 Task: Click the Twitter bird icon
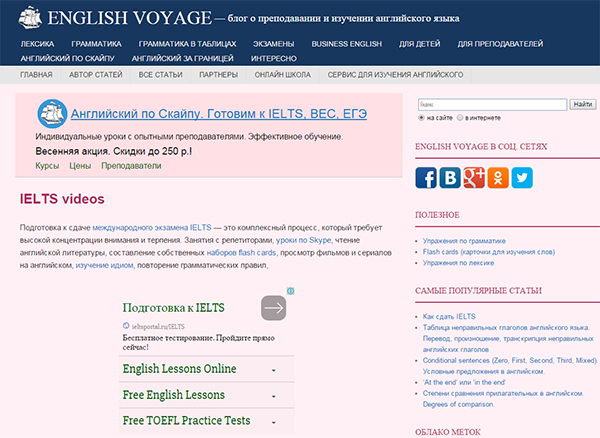tap(521, 178)
